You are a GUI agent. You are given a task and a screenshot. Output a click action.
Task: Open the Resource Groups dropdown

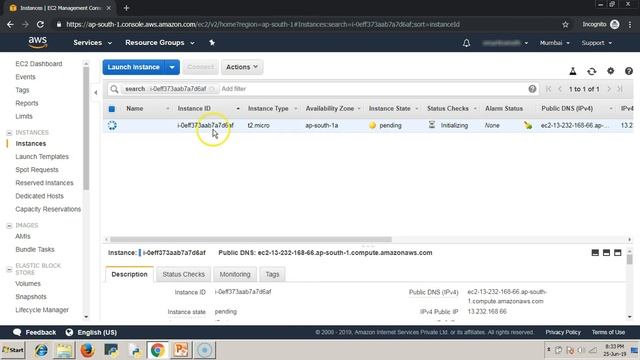pyautogui.click(x=160, y=42)
